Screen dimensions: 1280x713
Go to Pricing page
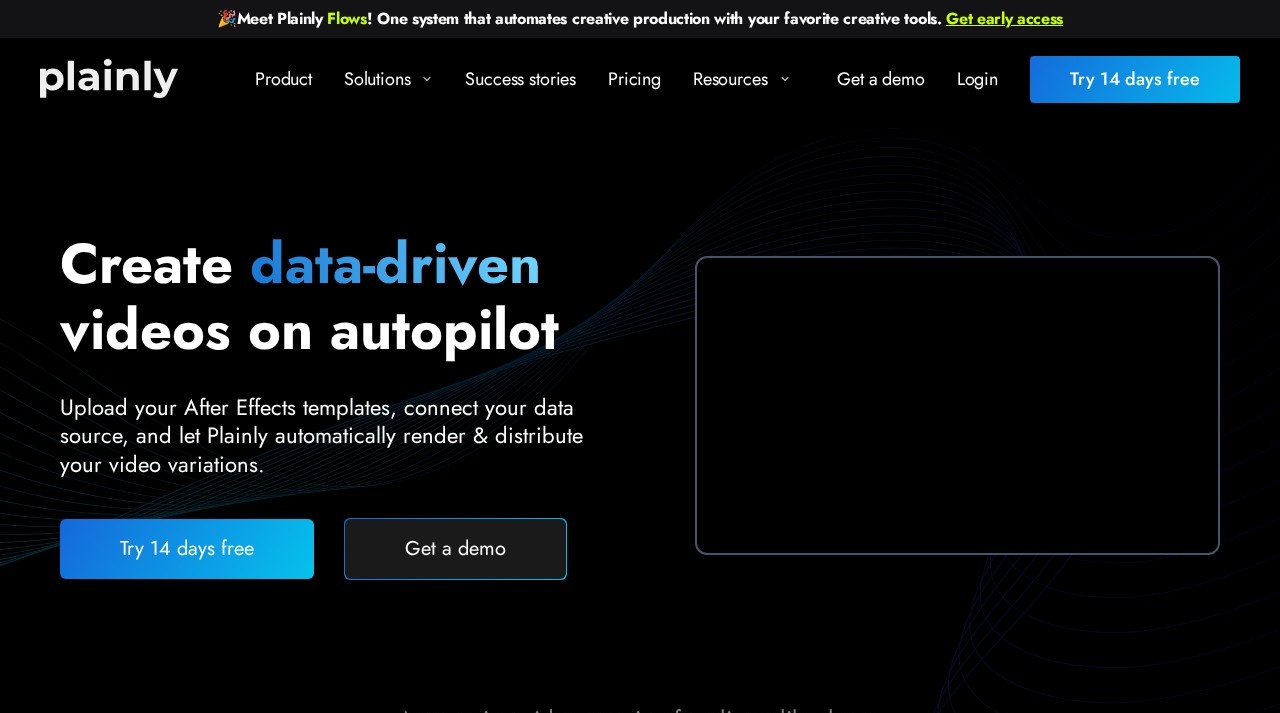tap(634, 79)
